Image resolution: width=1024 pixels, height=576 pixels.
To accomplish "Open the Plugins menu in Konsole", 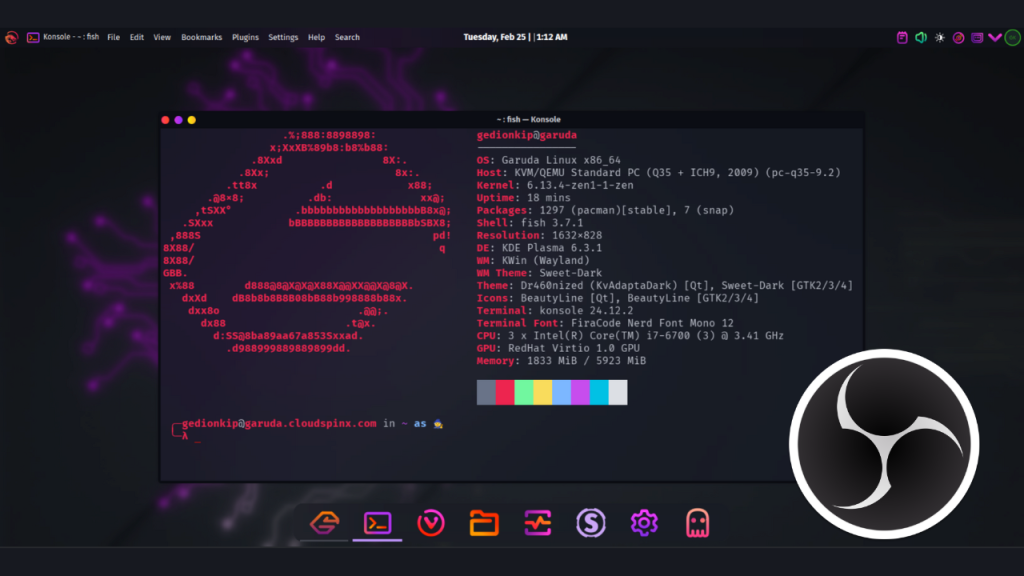I will 245,37.
